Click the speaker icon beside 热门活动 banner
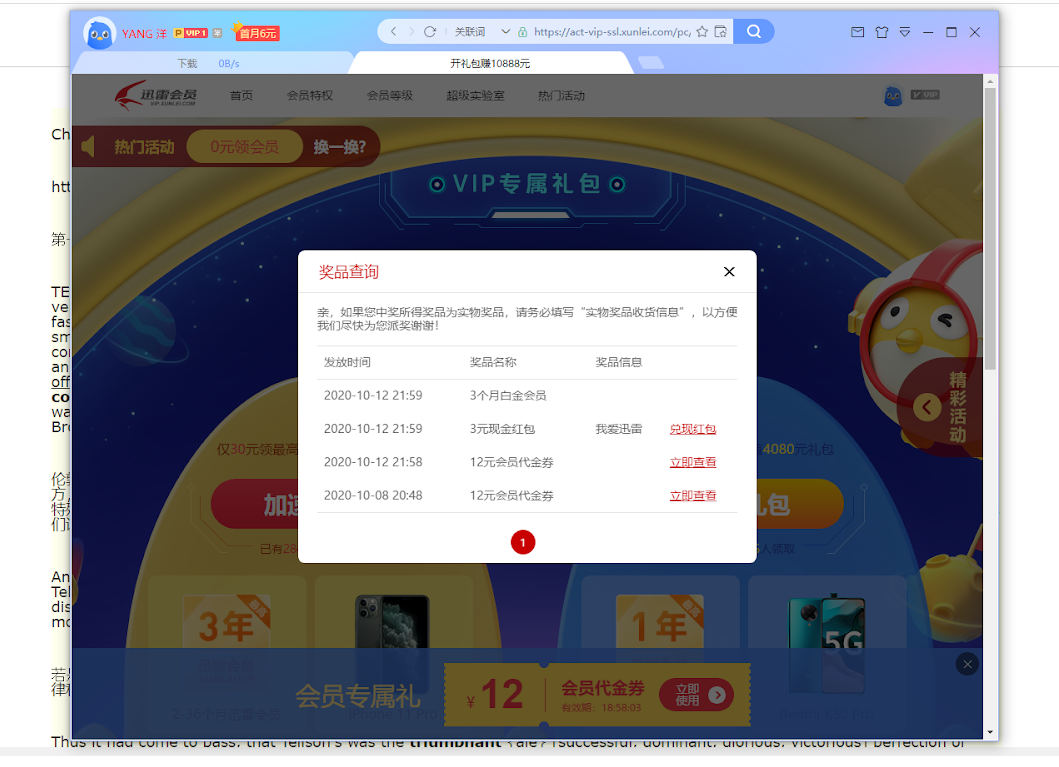The height and width of the screenshot is (767, 1059). pos(88,147)
